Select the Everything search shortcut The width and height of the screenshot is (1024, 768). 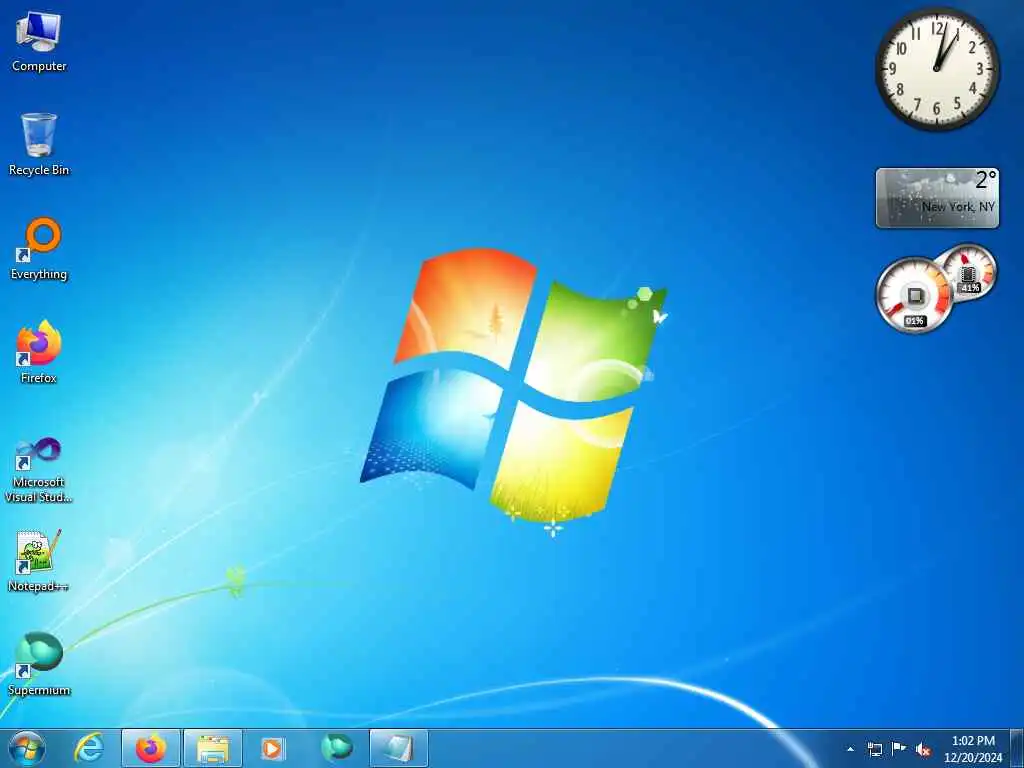pyautogui.click(x=39, y=249)
